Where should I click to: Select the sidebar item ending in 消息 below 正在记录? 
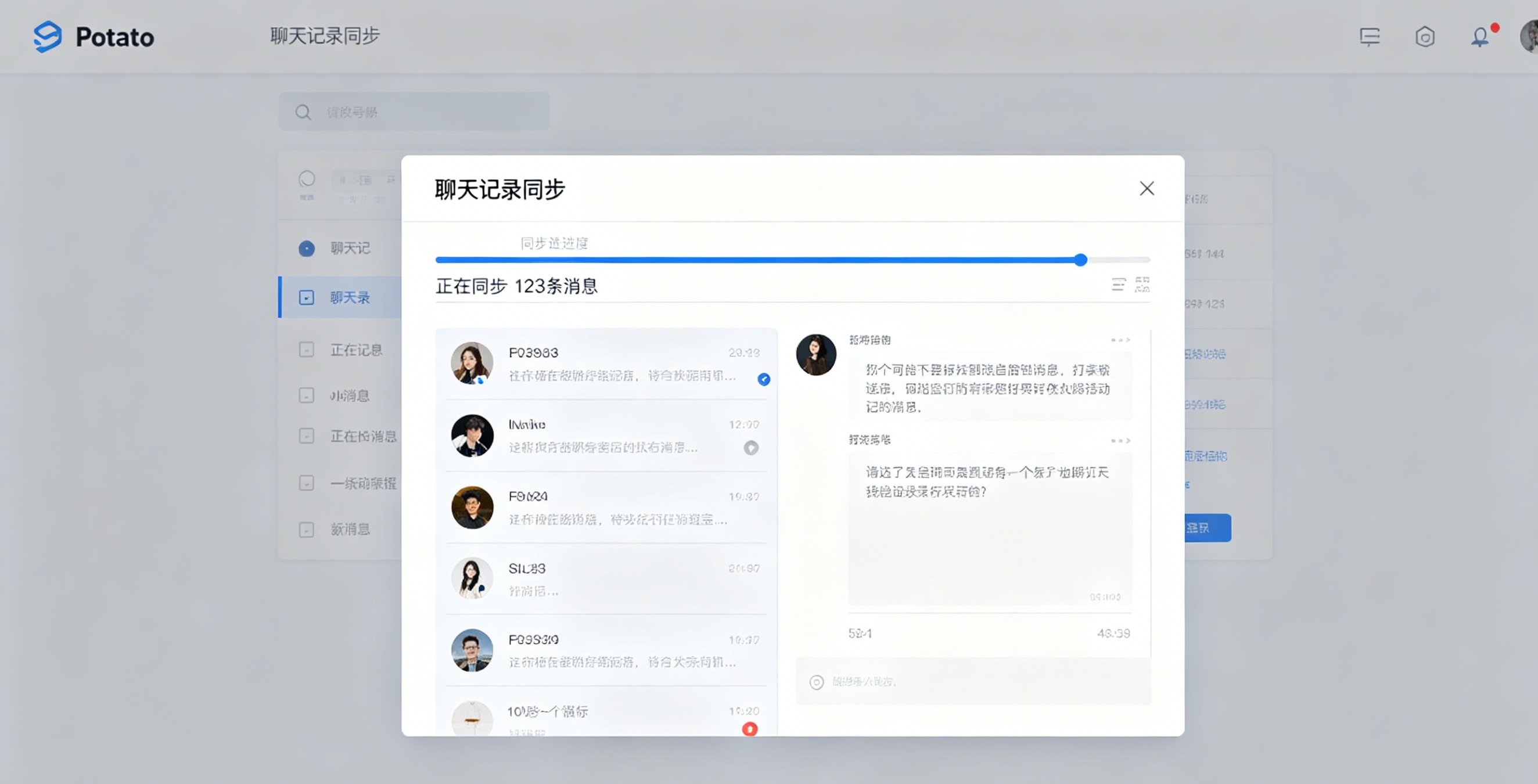click(x=350, y=396)
